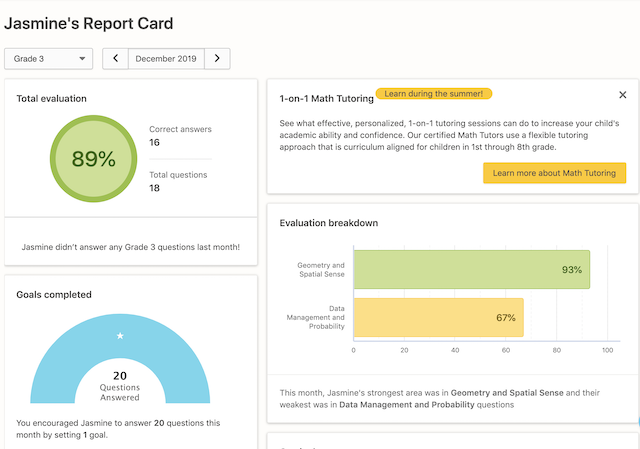Click the star icon on goals gauge

[120, 336]
